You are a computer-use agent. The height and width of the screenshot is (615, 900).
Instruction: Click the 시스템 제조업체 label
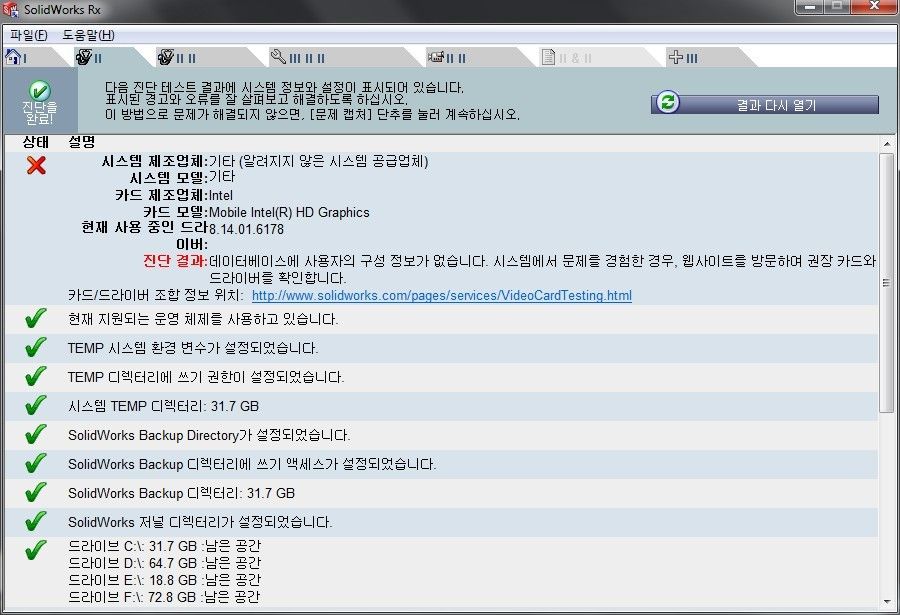tap(154, 161)
